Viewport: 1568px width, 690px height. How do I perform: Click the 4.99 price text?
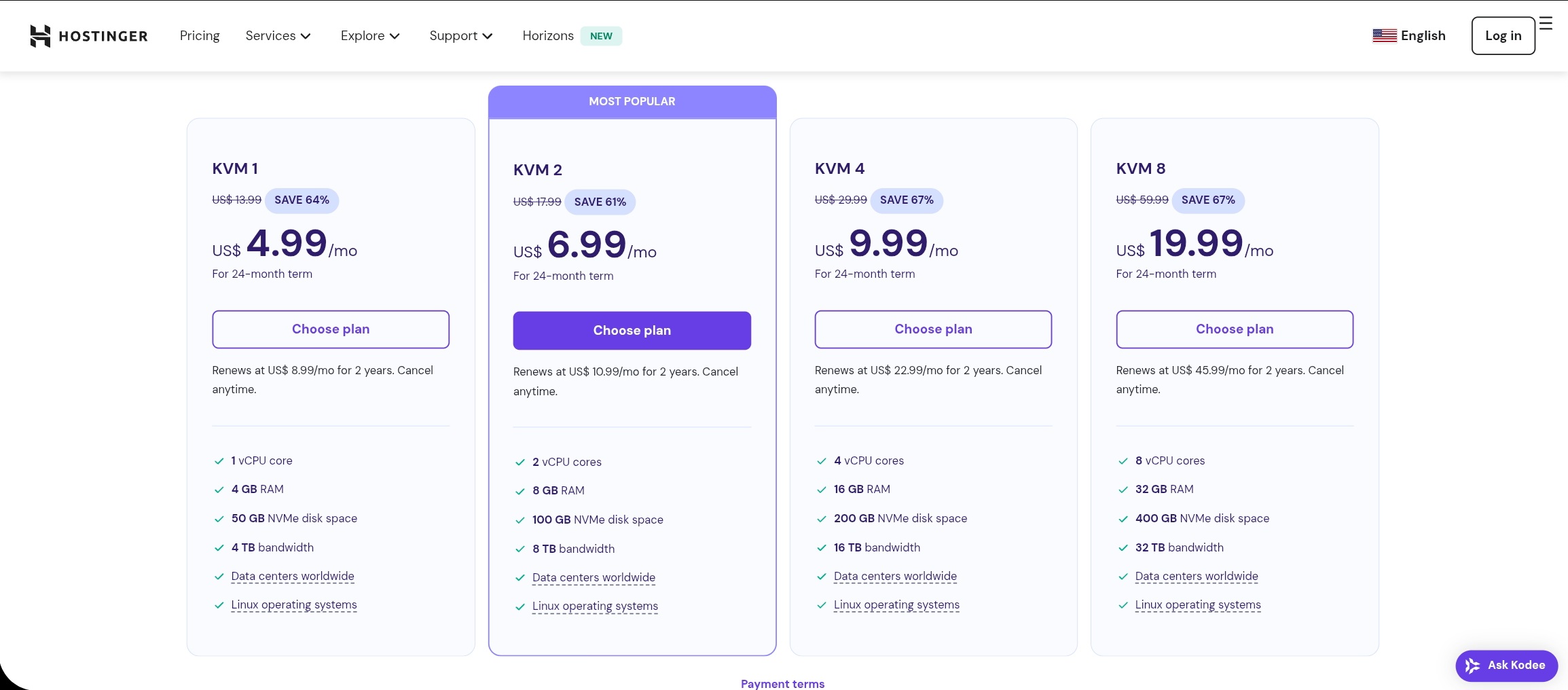click(x=287, y=243)
